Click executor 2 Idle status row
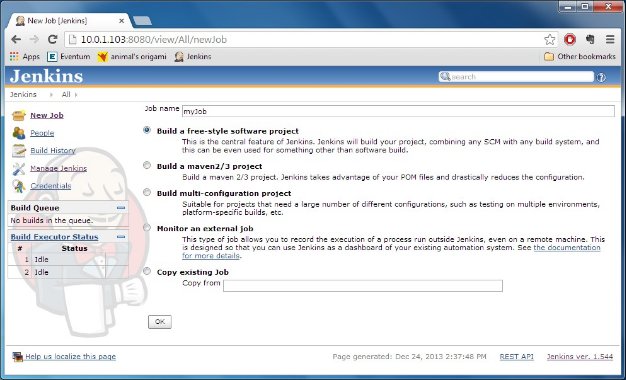This screenshot has width=626, height=380. pyautogui.click(x=68, y=272)
